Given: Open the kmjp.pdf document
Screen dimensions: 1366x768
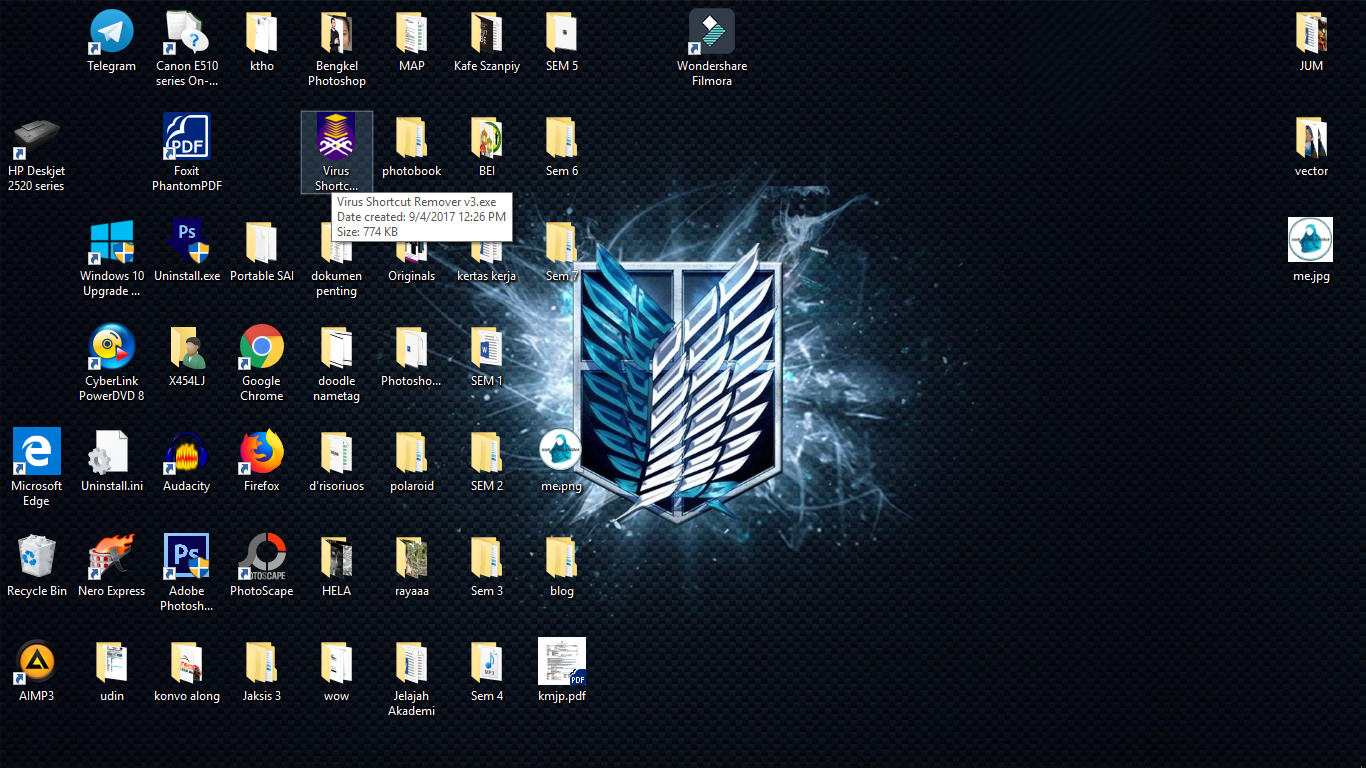Looking at the screenshot, I should 561,661.
